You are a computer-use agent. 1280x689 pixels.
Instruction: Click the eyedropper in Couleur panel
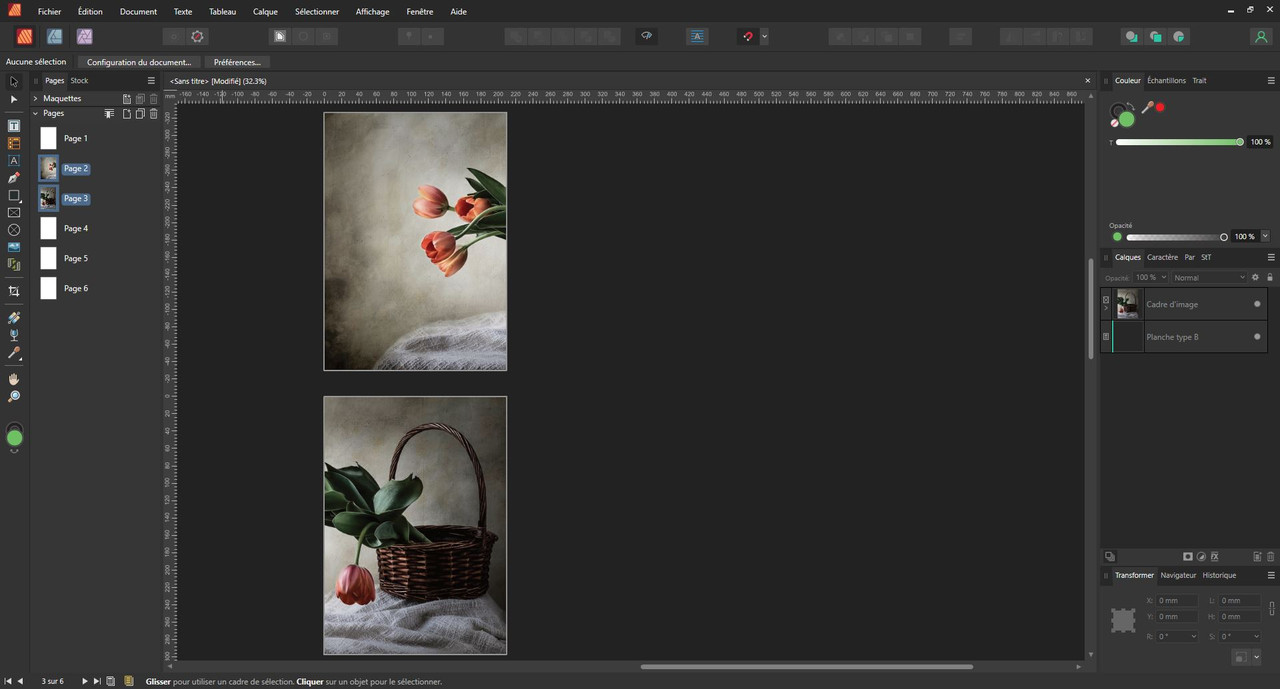click(x=1147, y=107)
